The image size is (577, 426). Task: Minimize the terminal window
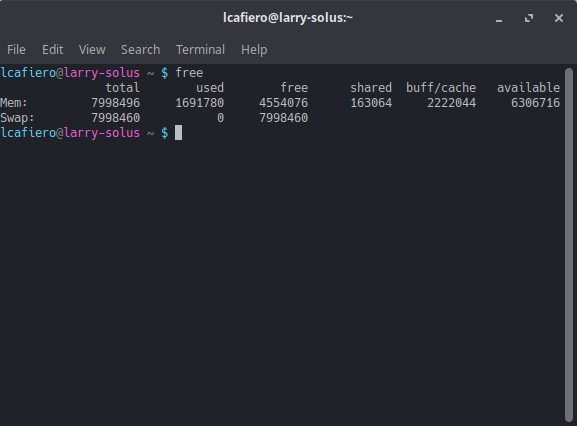pos(499,18)
